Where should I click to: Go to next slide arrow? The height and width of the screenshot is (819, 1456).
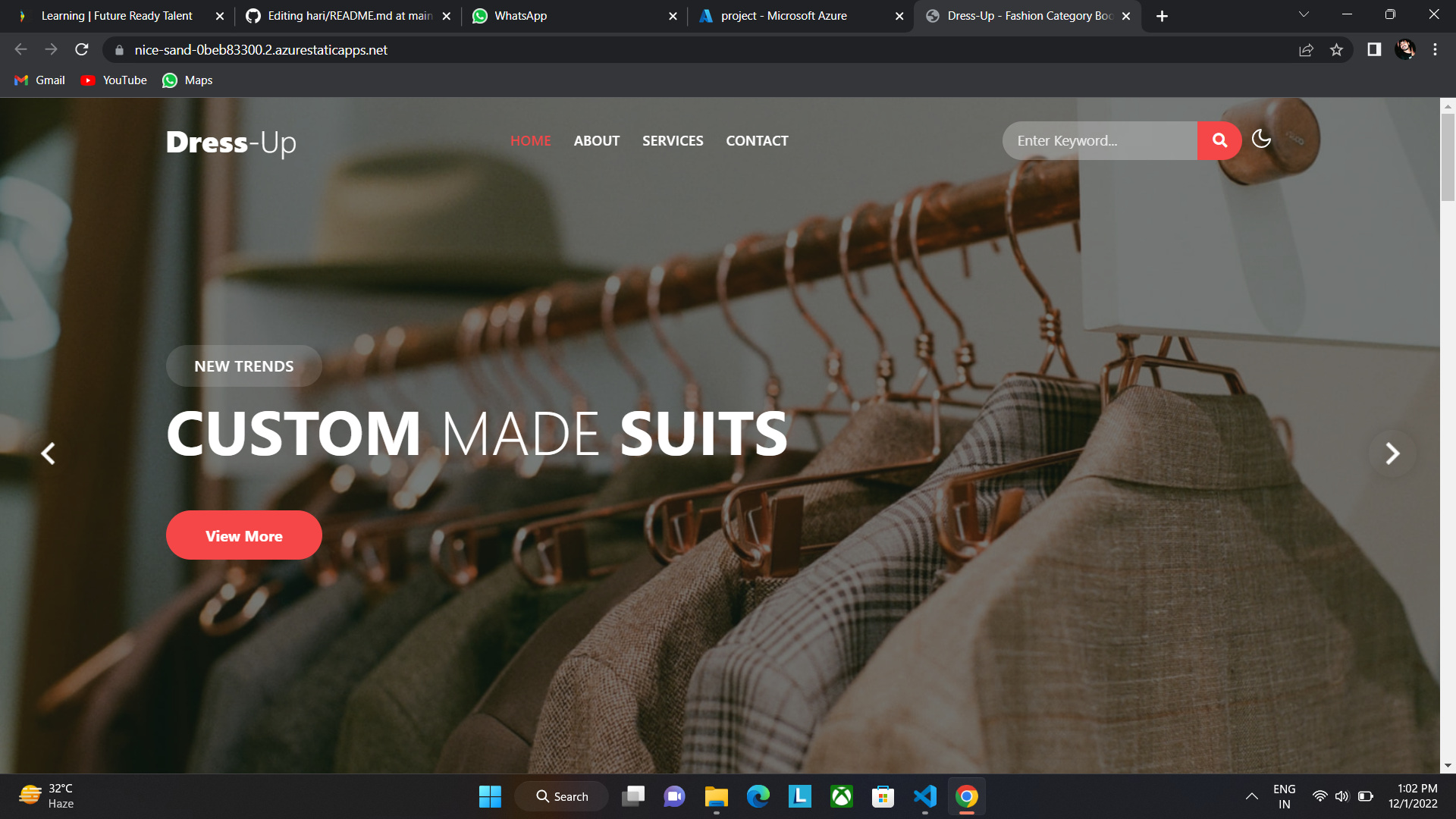[1392, 453]
